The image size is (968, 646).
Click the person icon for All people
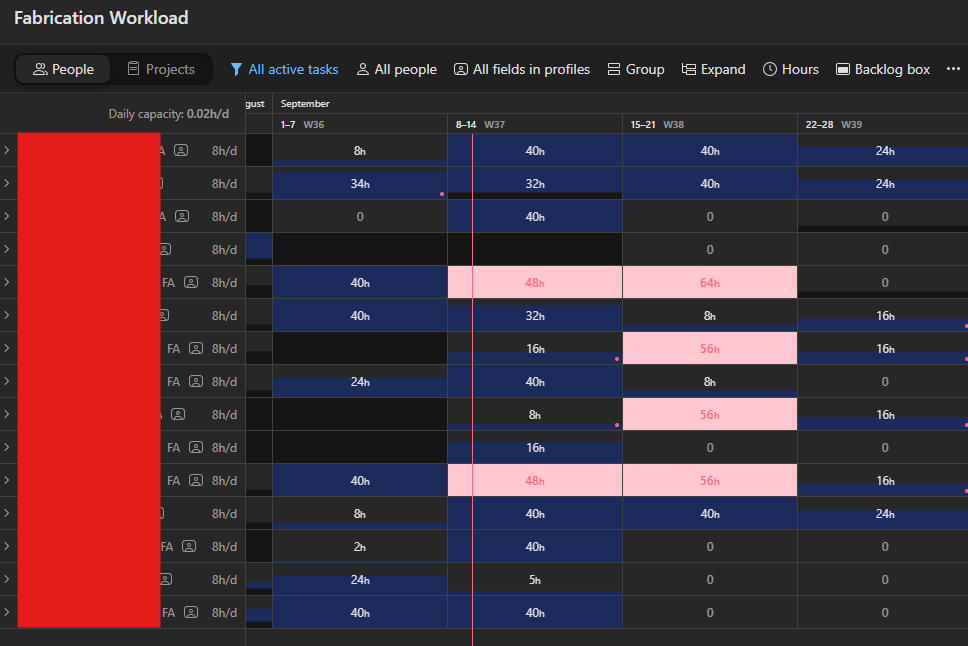363,70
